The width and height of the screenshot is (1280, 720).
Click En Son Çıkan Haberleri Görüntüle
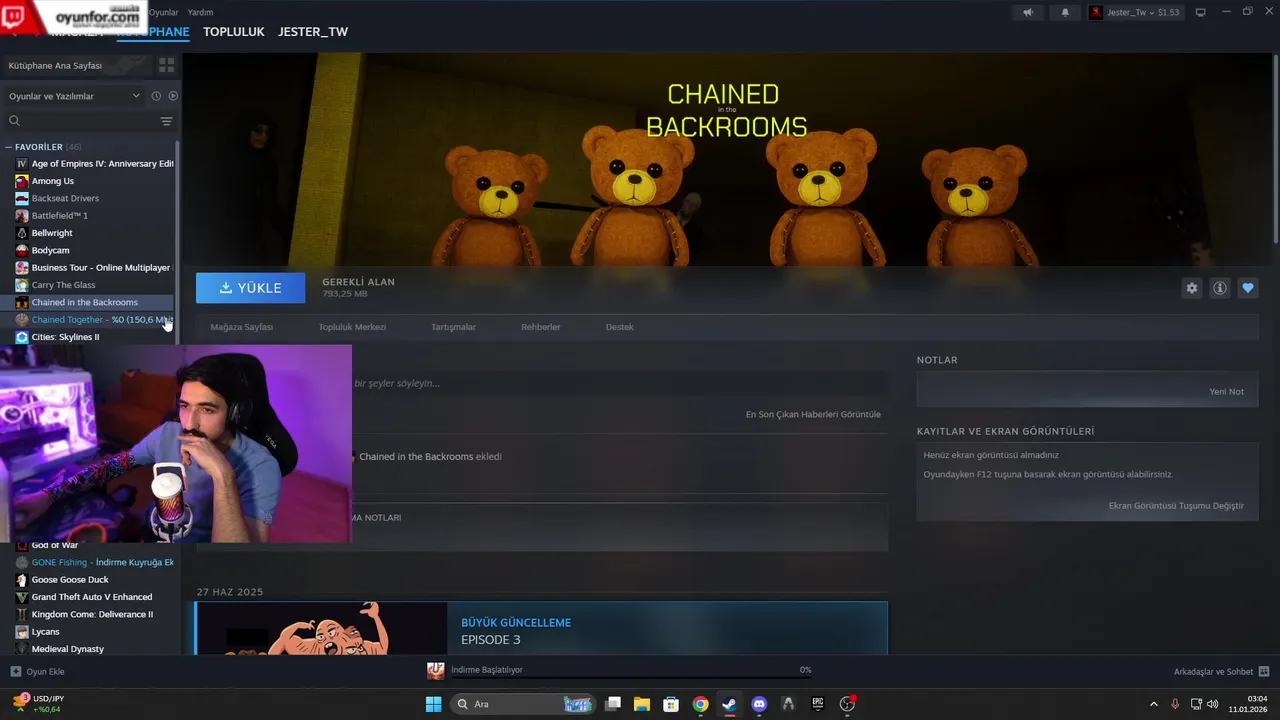(x=813, y=414)
